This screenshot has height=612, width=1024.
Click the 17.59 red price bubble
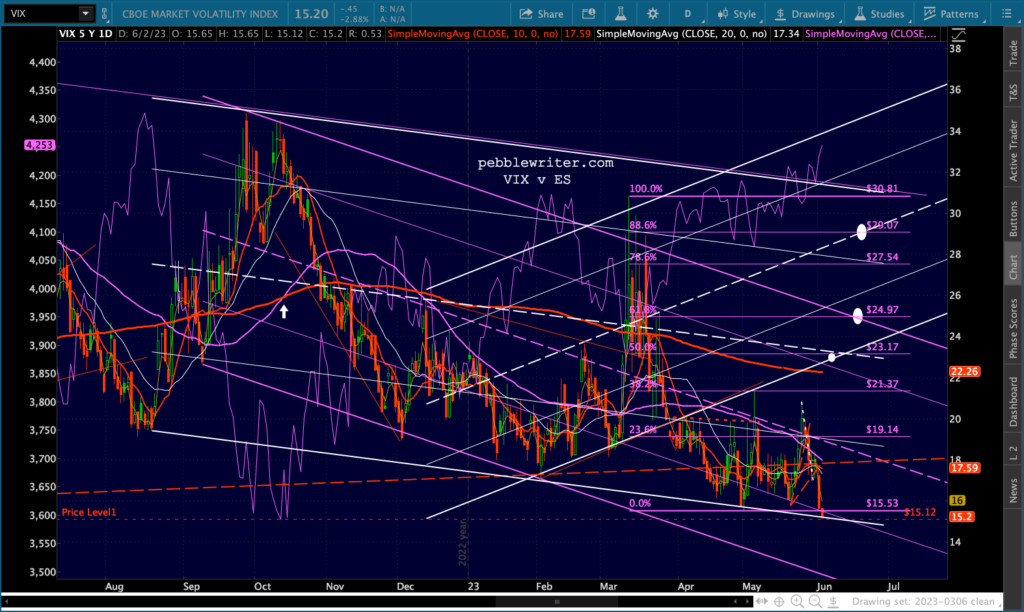(964, 468)
